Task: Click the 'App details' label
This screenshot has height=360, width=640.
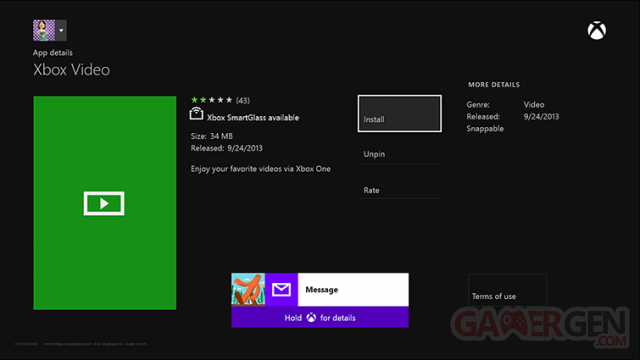Action: coord(53,53)
